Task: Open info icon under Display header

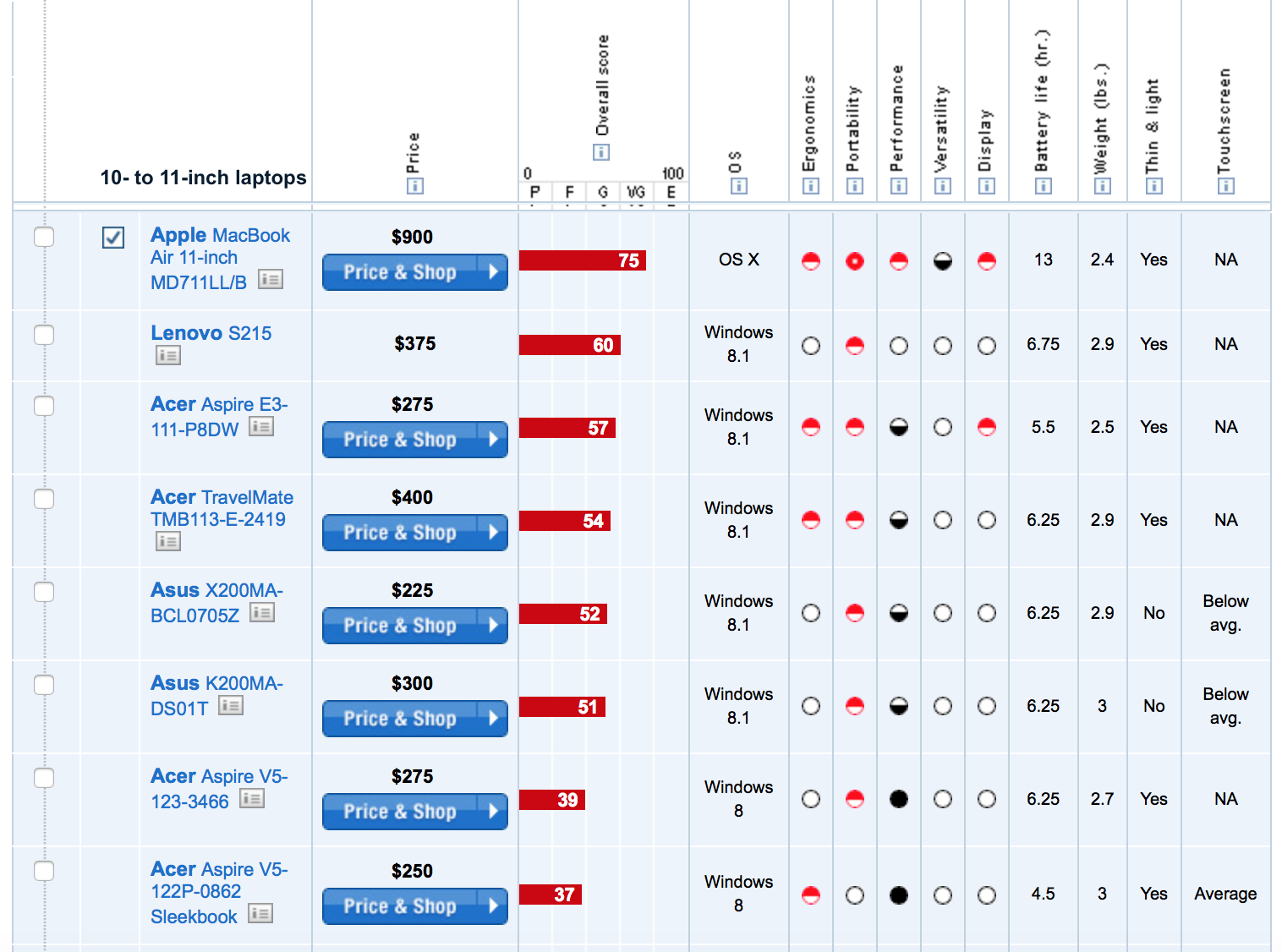Action: [x=987, y=186]
